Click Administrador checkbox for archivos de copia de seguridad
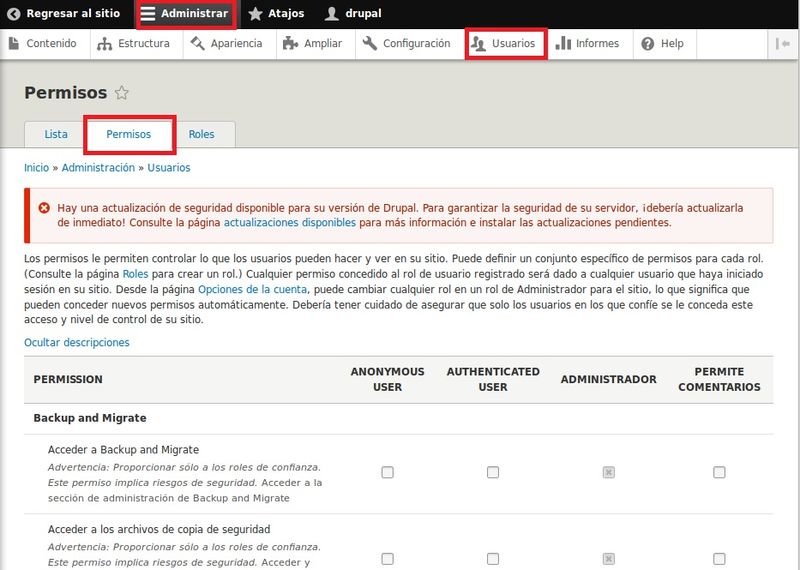Screen dimensions: 800x570 click(x=609, y=559)
